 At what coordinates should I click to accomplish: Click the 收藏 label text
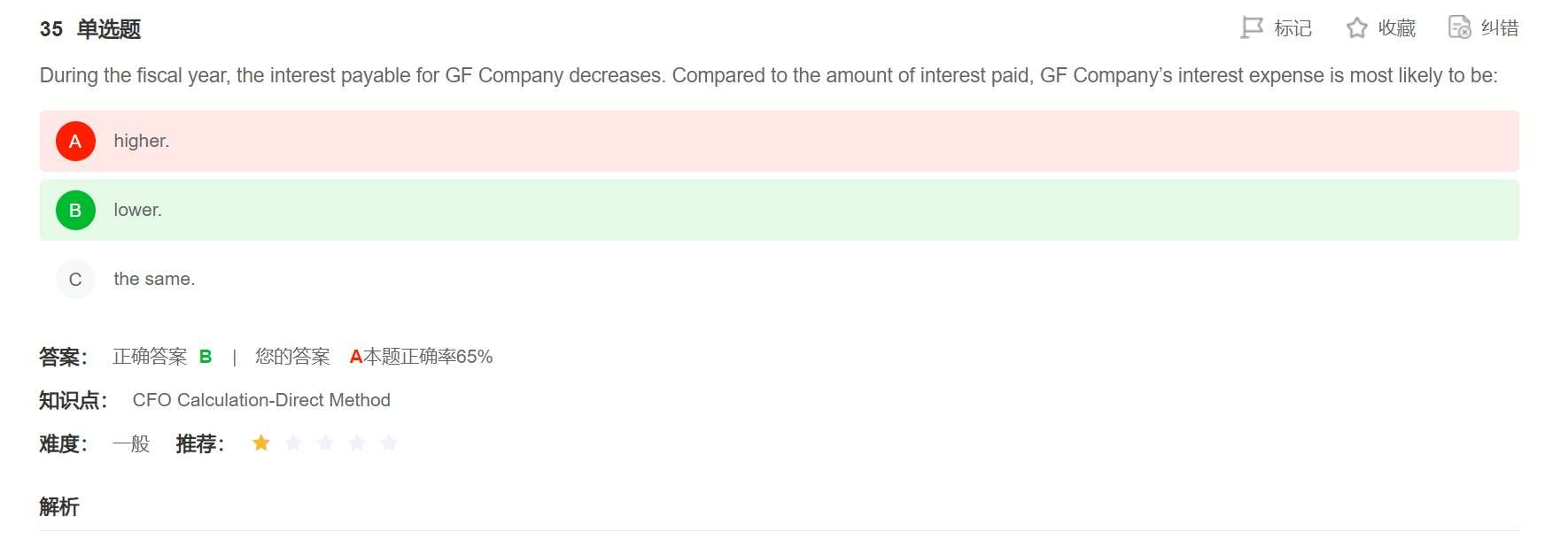[1397, 28]
